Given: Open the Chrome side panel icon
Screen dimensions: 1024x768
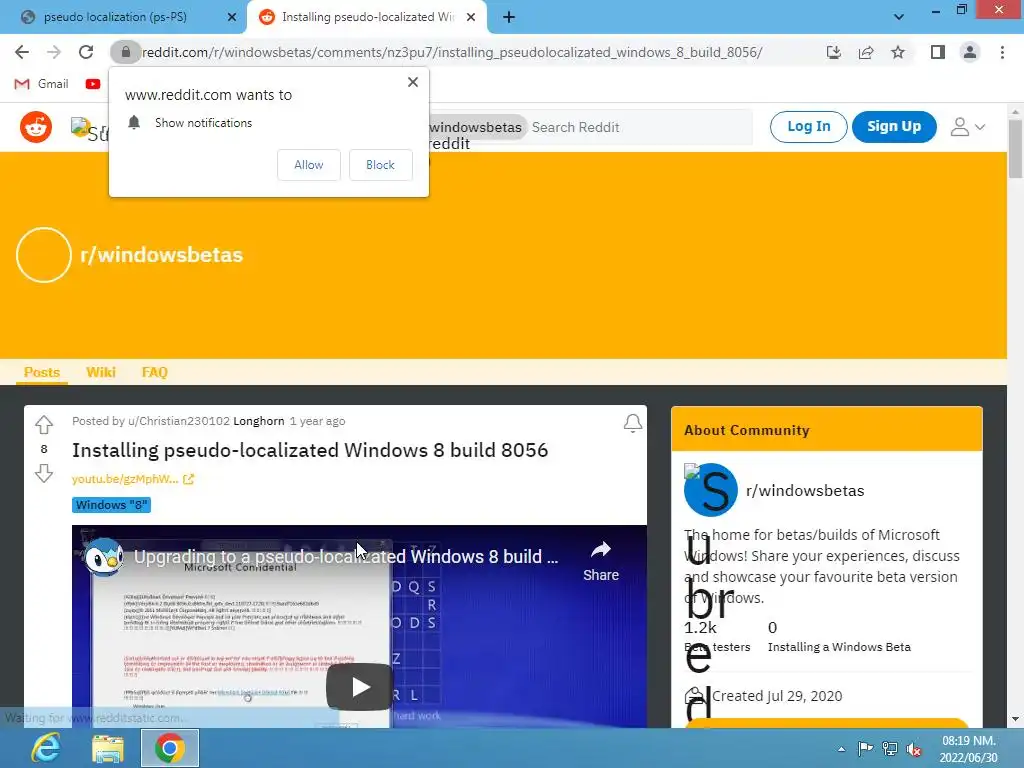Looking at the screenshot, I should (x=938, y=52).
